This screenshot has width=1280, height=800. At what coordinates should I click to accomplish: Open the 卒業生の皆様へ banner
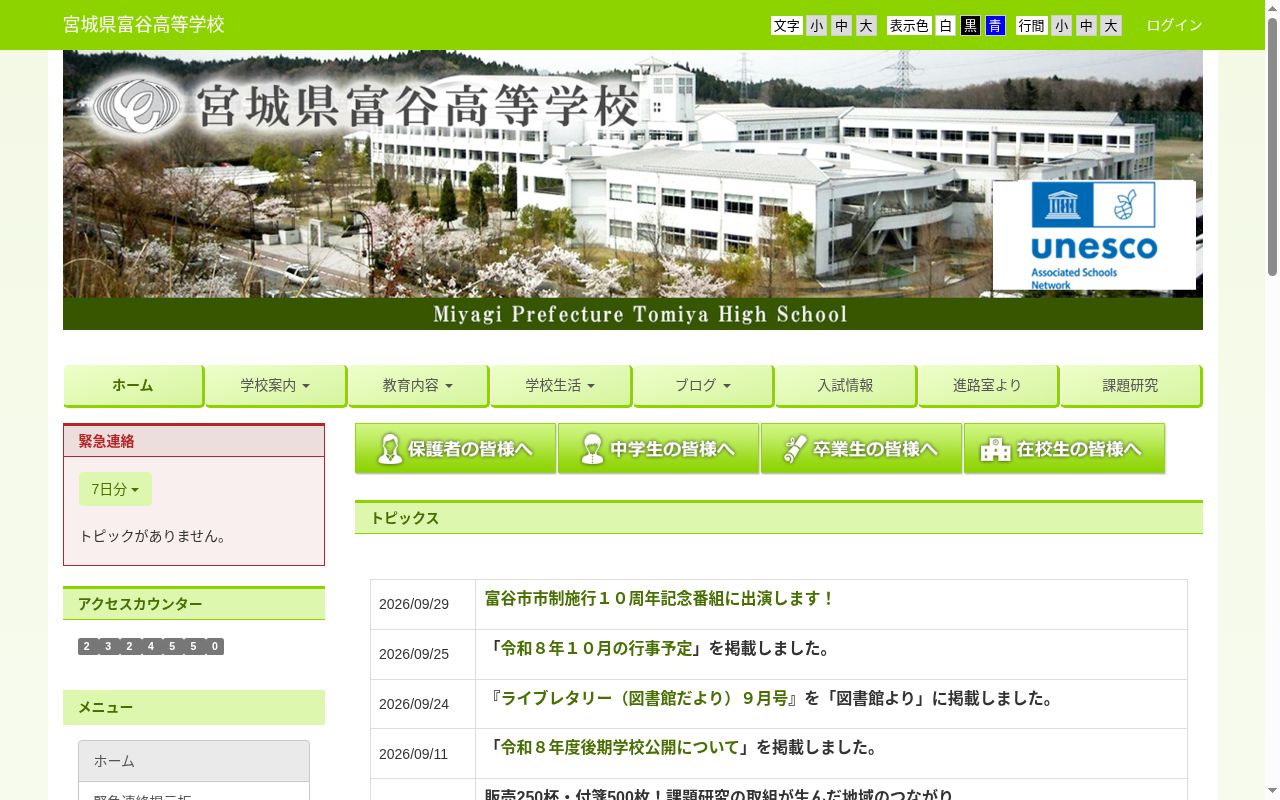[861, 449]
